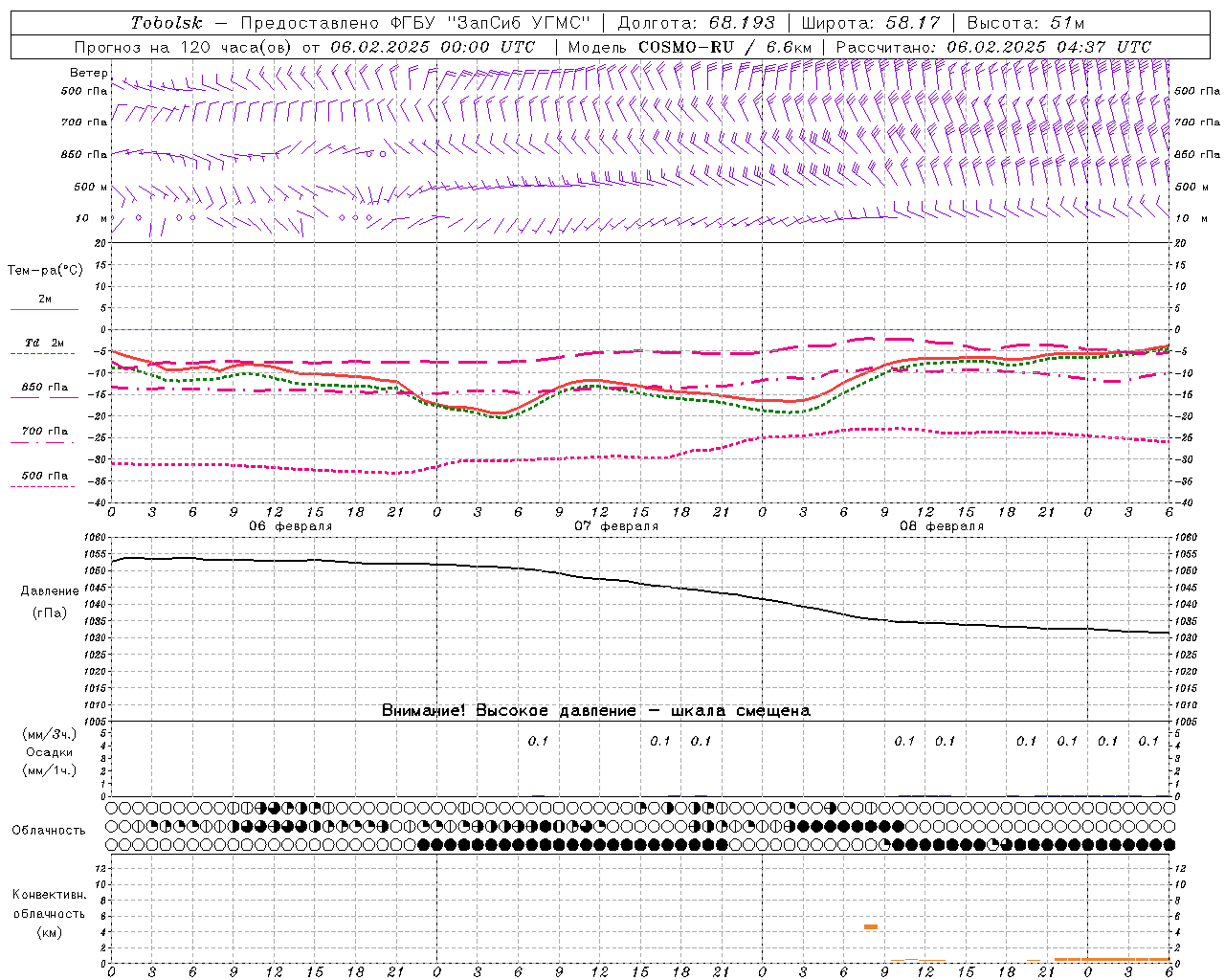Screen dimensions: 1225x980
Task: Click 'Рассчитано: 06.02.2025 04:37 UTC' timestamp
Action: pos(993,47)
